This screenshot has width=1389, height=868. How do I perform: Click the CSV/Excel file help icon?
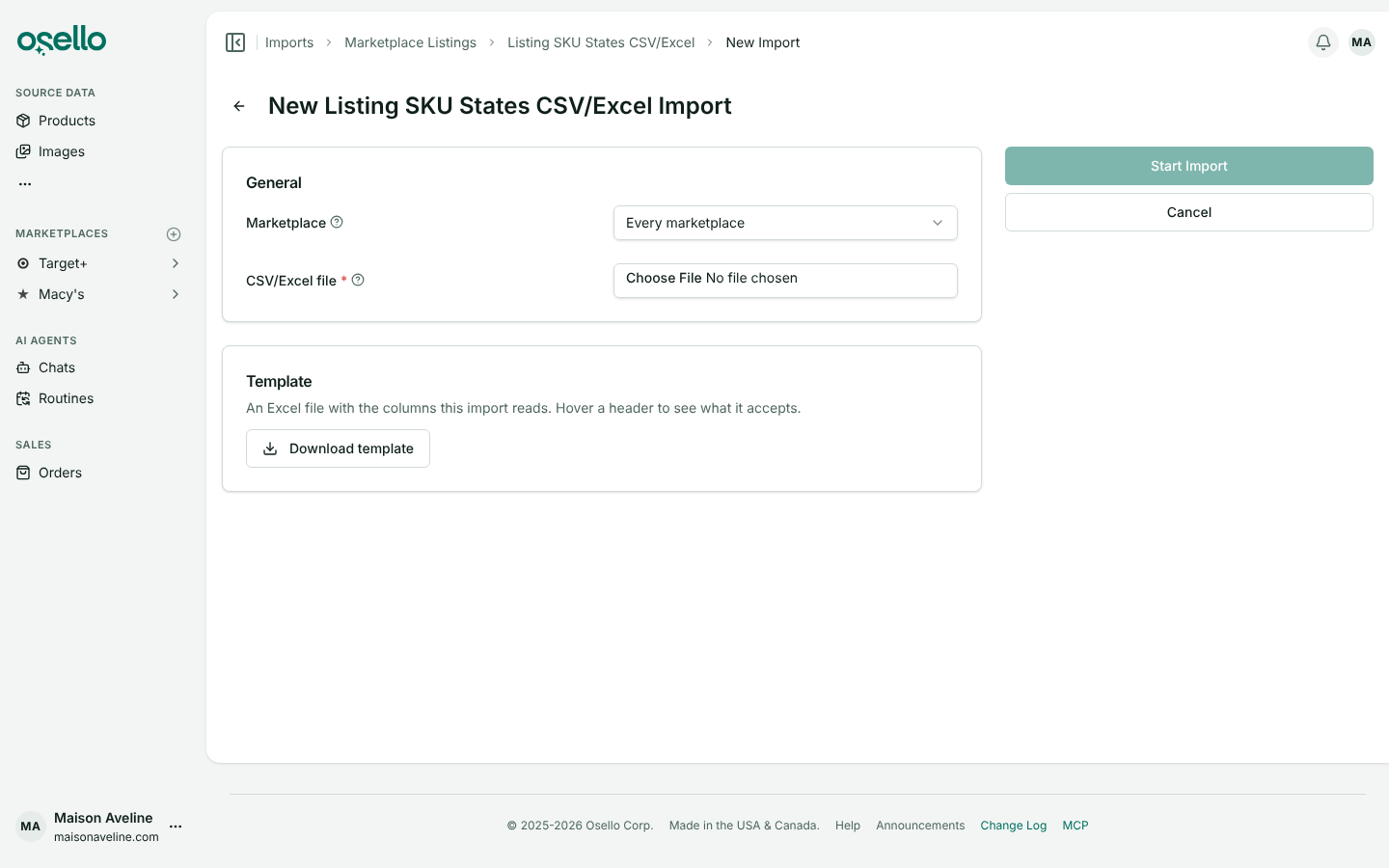(x=358, y=280)
